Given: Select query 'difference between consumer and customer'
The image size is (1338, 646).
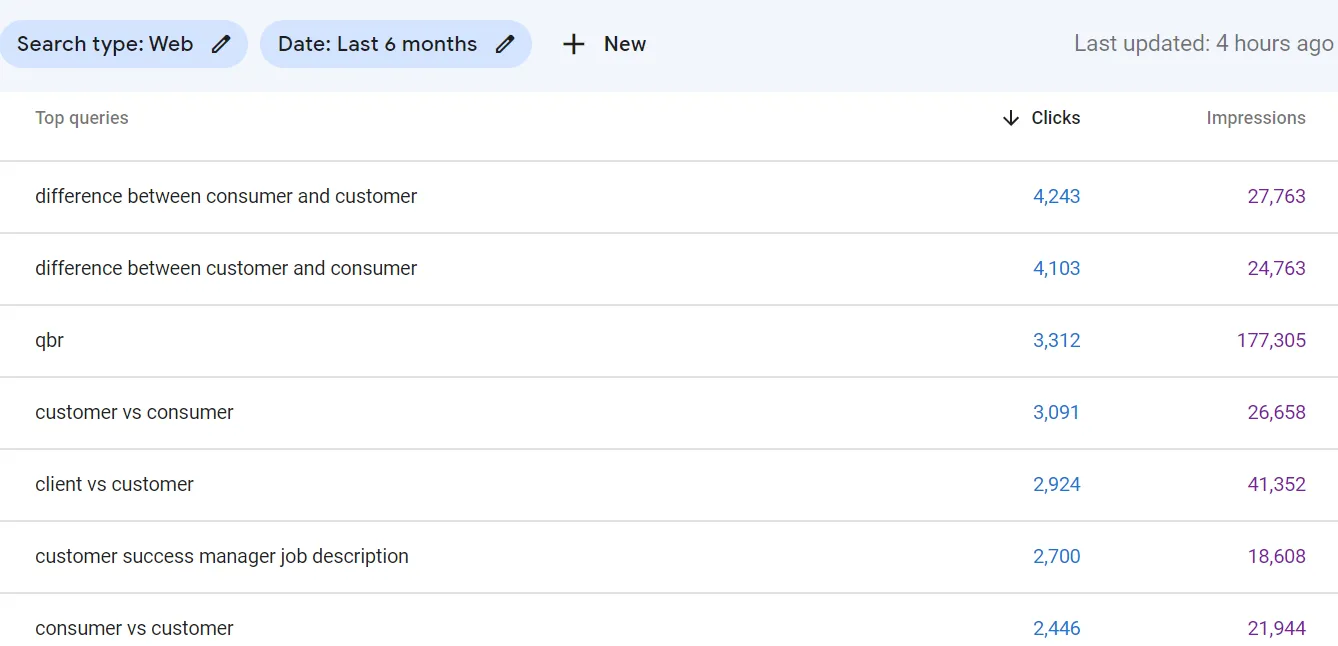Looking at the screenshot, I should tap(226, 196).
